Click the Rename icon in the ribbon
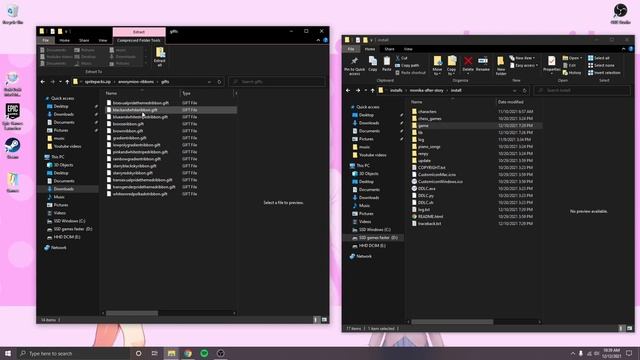Viewport: 640px width, 360px height. coord(482,64)
